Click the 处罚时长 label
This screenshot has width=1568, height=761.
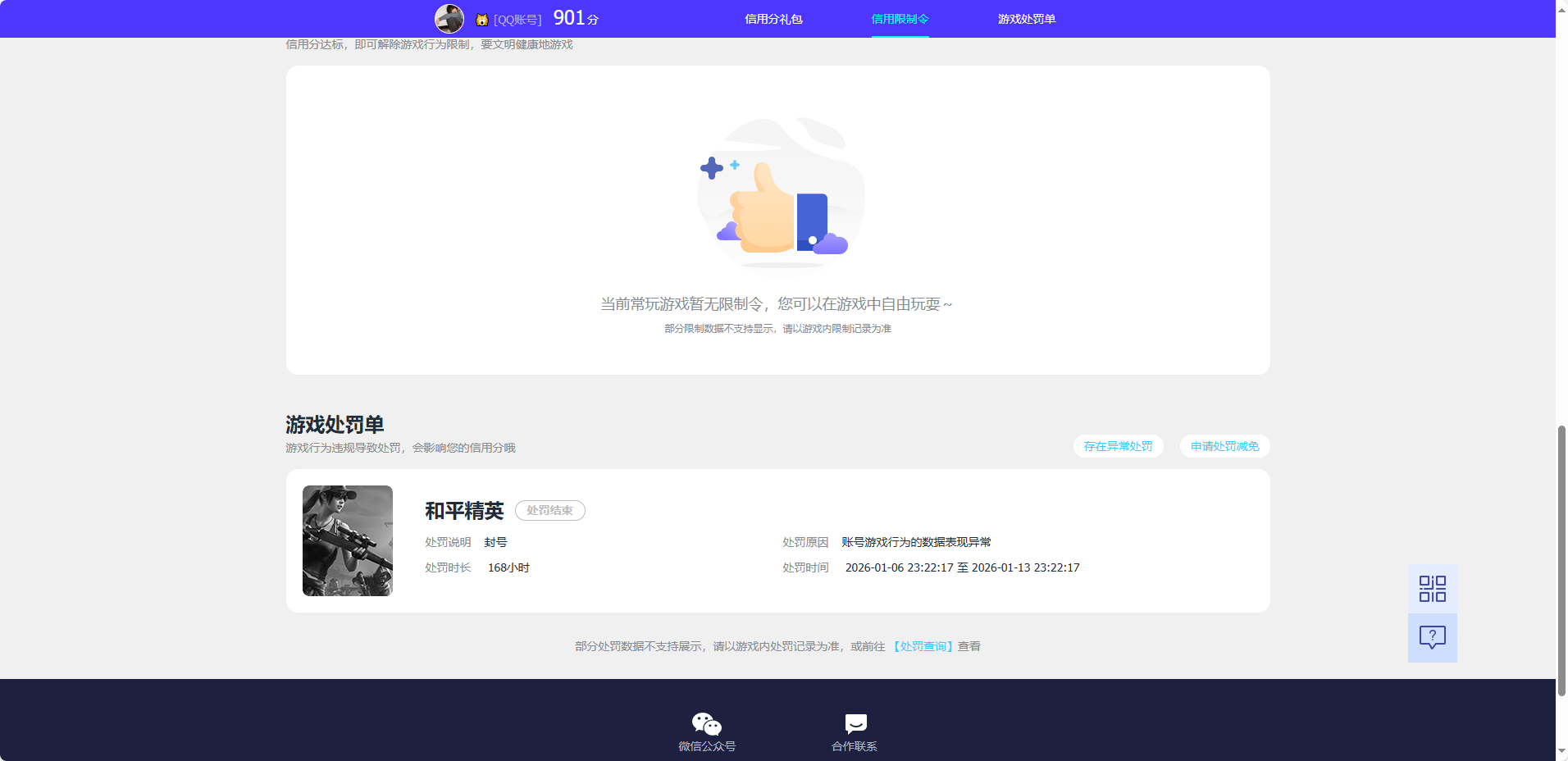coord(448,567)
